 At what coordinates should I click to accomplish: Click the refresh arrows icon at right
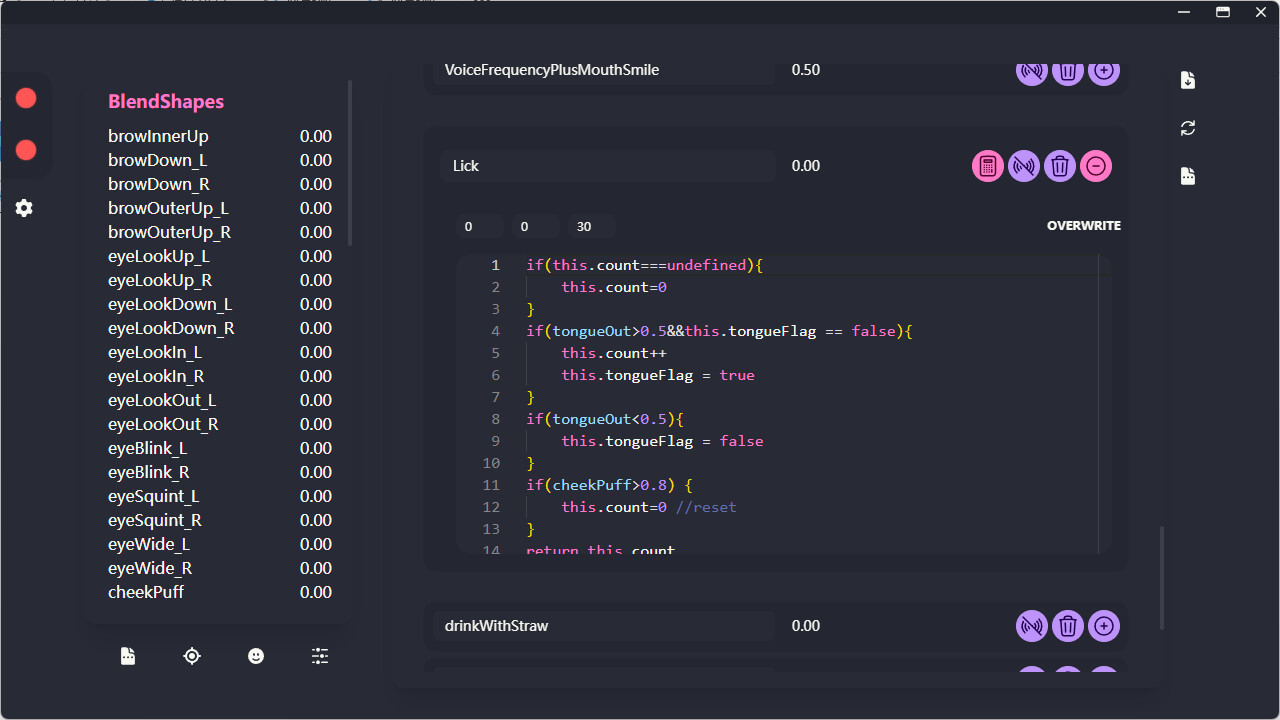[1188, 128]
